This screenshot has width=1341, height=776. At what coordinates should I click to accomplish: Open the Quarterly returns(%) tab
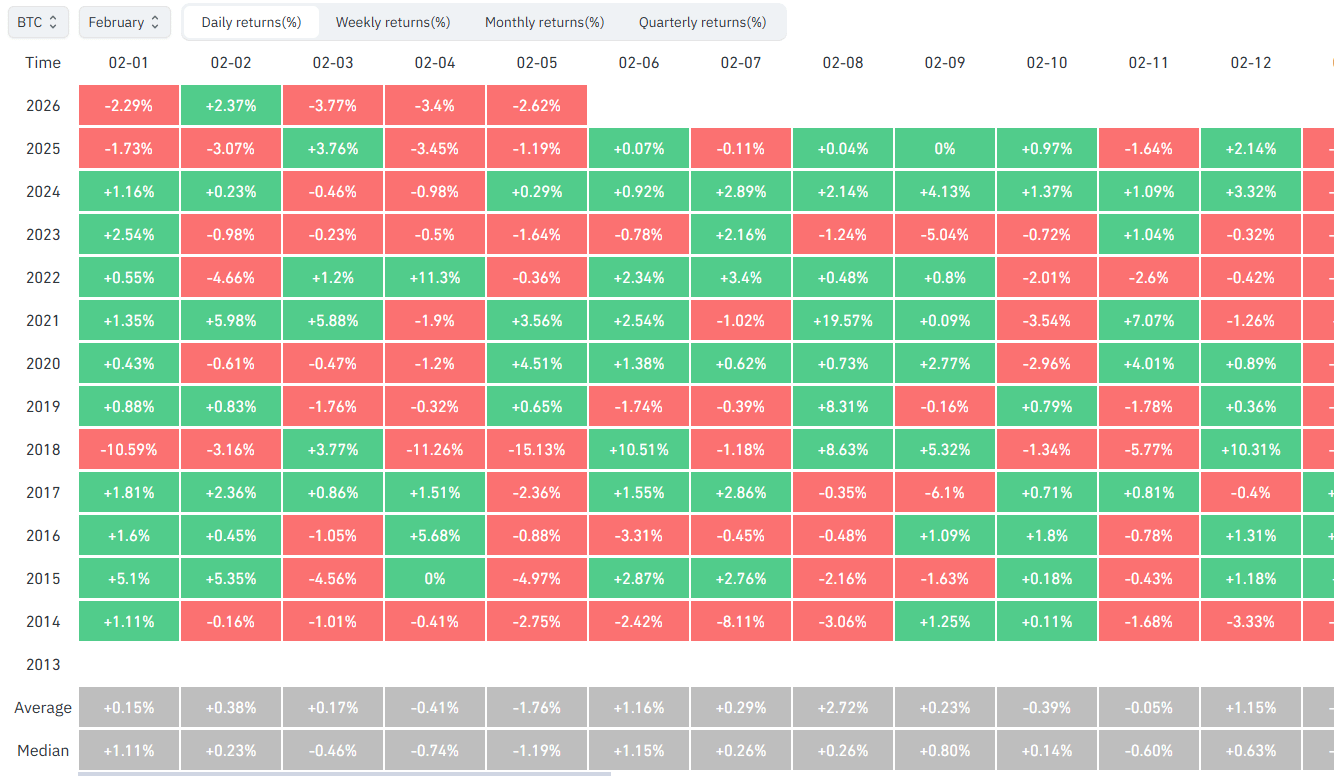(702, 22)
